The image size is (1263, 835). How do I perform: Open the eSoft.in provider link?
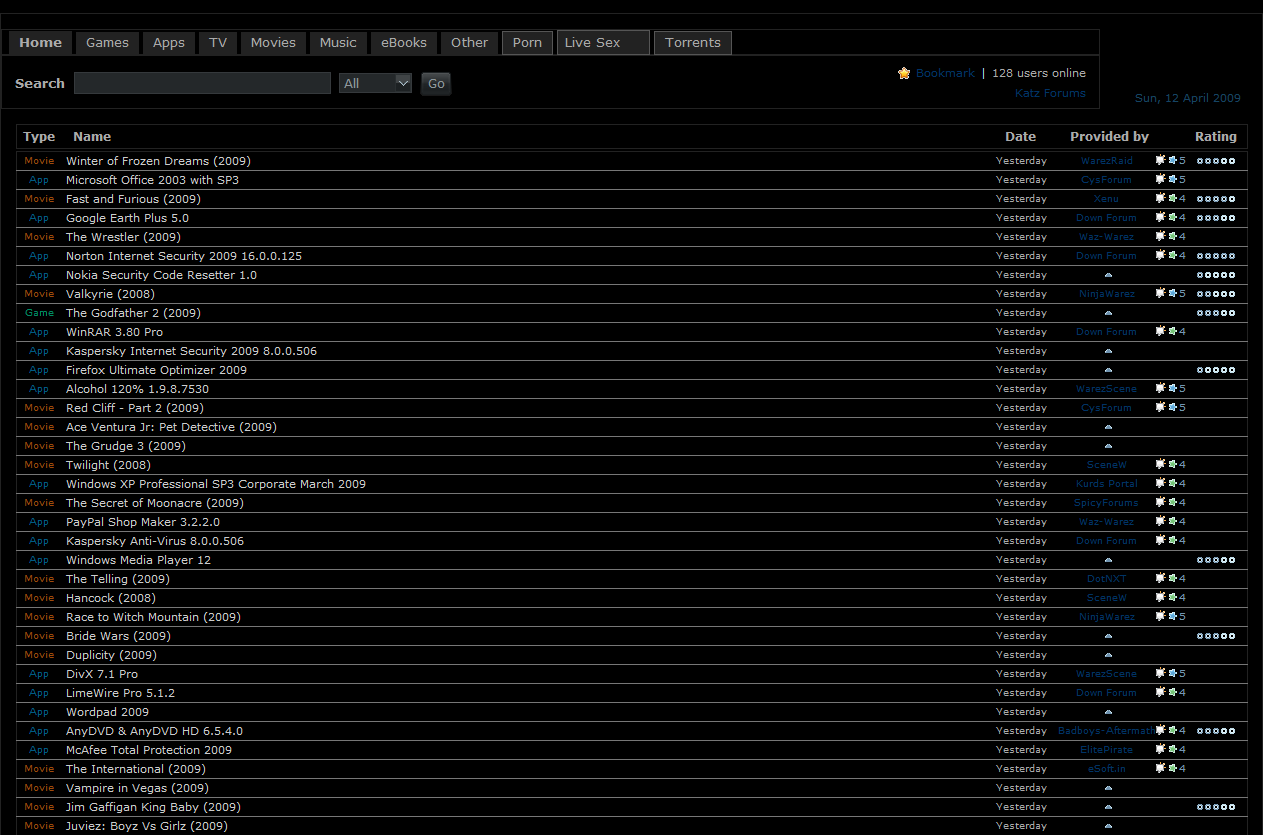click(1107, 769)
